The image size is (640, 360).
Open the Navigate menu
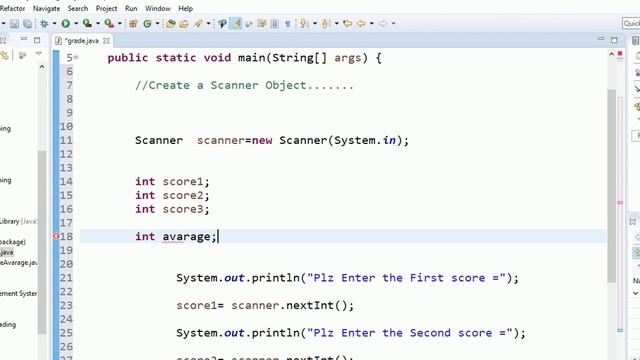(x=47, y=8)
